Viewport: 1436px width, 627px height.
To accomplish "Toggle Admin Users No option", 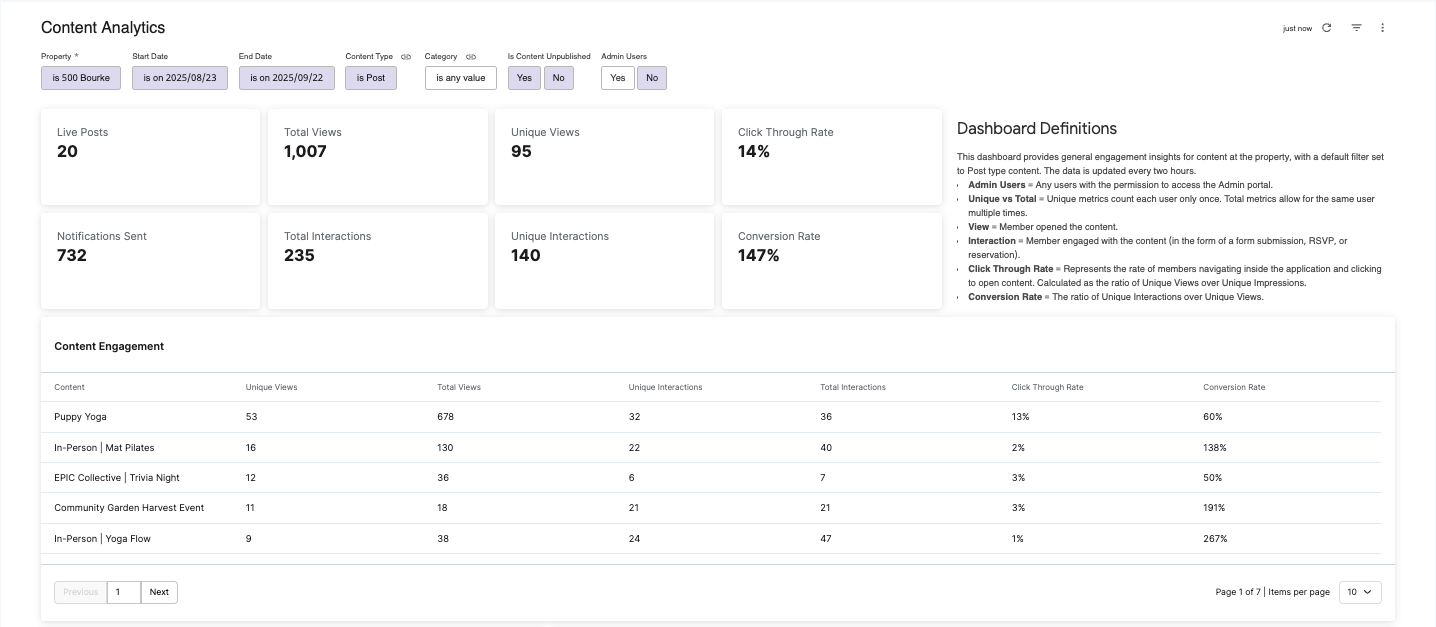I will [652, 78].
